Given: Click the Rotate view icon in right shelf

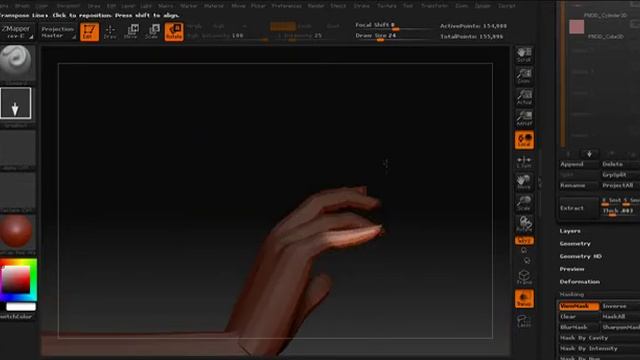Looking at the screenshot, I should coord(524,224).
